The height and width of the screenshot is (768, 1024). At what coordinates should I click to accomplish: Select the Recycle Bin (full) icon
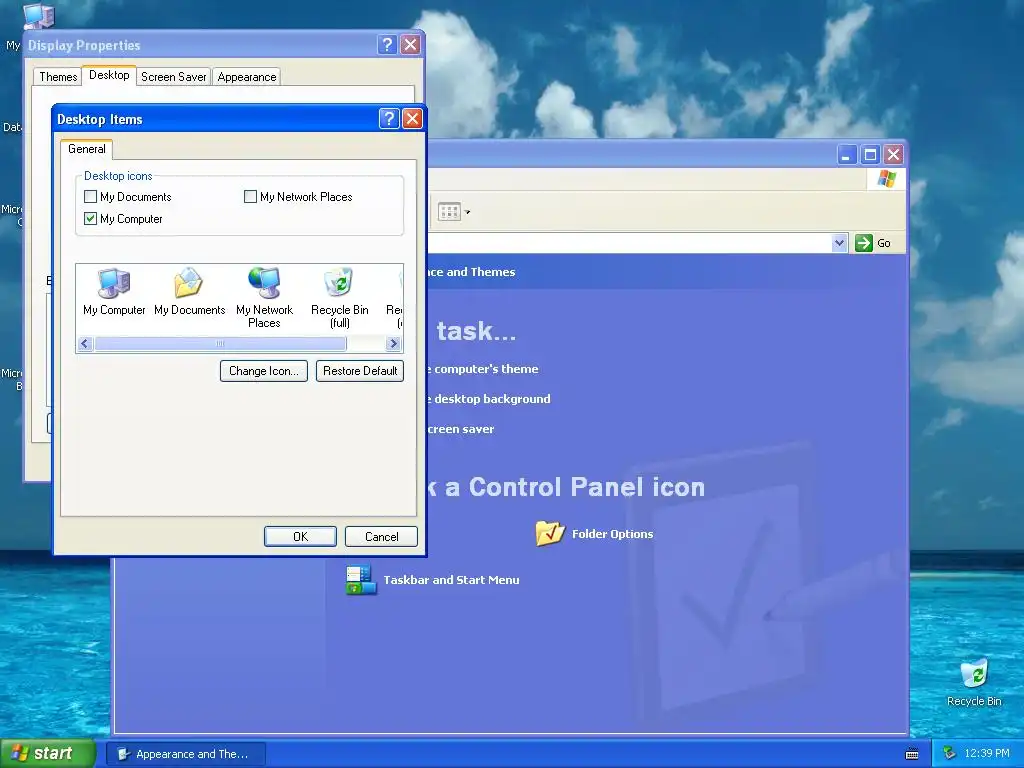point(340,297)
